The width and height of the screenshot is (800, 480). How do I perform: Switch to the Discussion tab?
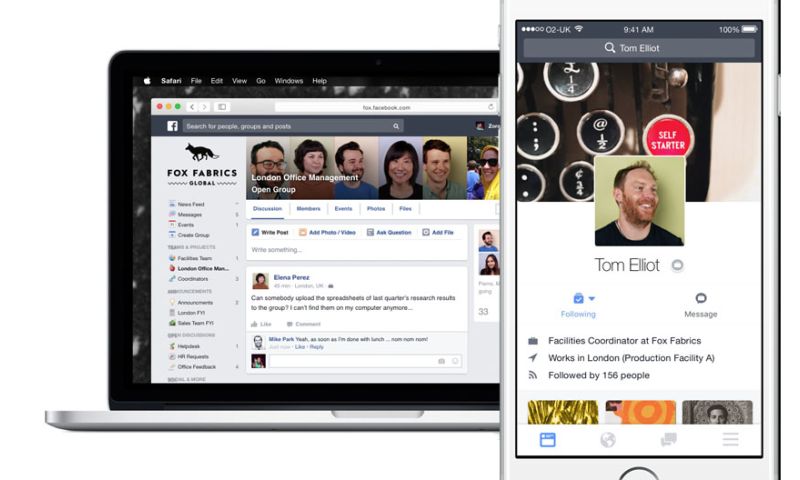(267, 209)
